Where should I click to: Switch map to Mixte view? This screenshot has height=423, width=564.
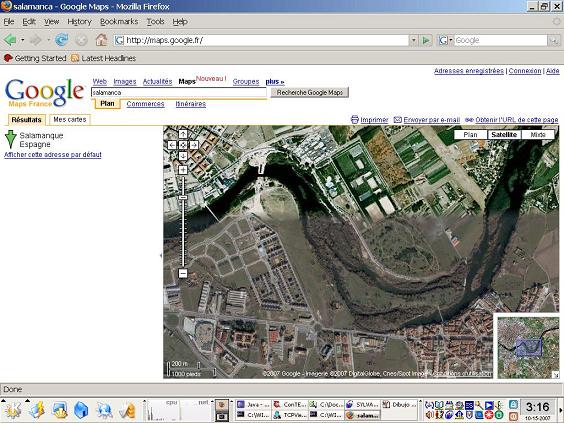click(538, 135)
